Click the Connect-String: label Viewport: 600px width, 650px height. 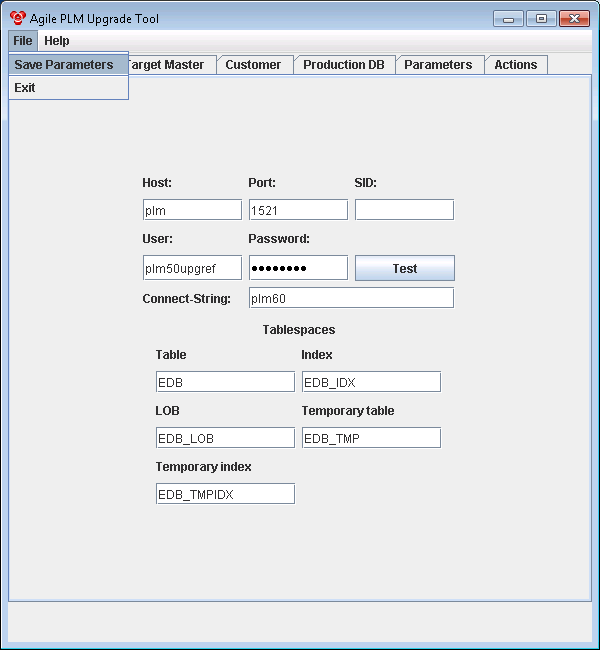point(187,298)
